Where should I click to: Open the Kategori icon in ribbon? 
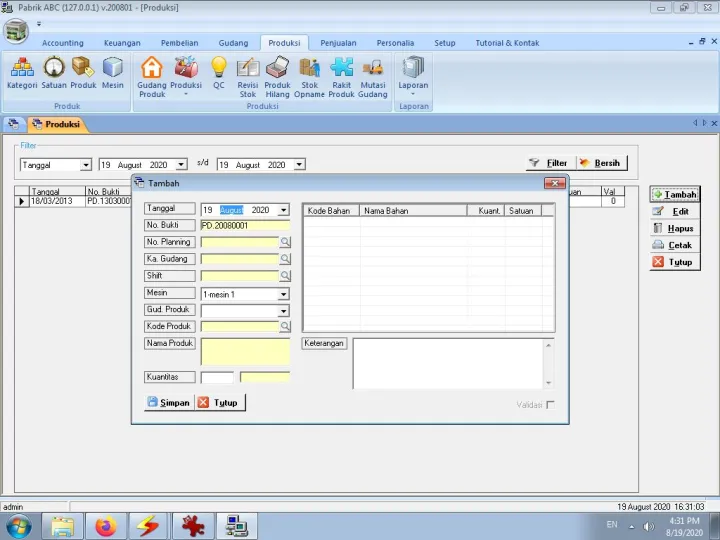coord(21,72)
